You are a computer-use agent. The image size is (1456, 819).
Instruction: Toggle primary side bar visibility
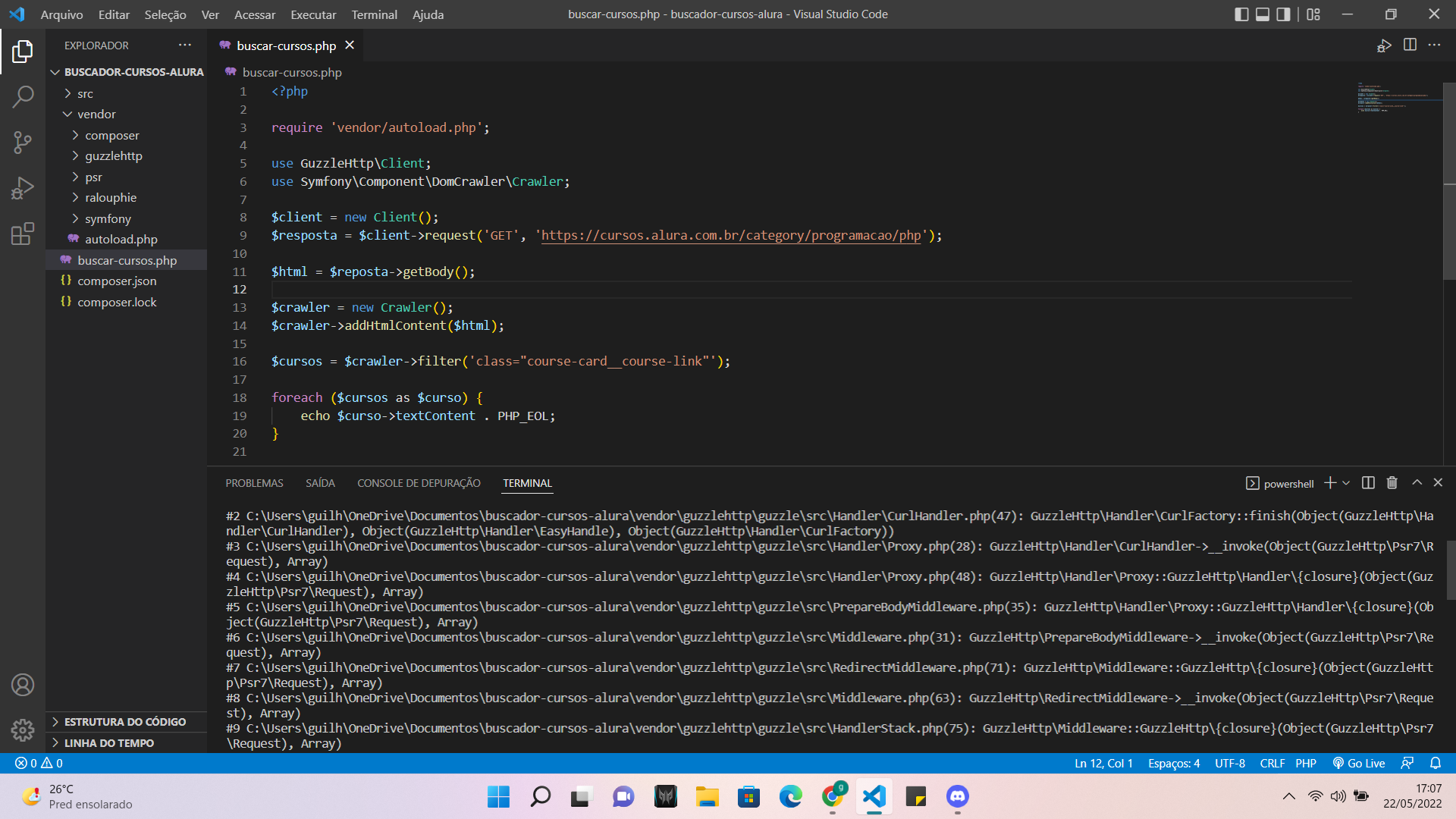click(1241, 14)
